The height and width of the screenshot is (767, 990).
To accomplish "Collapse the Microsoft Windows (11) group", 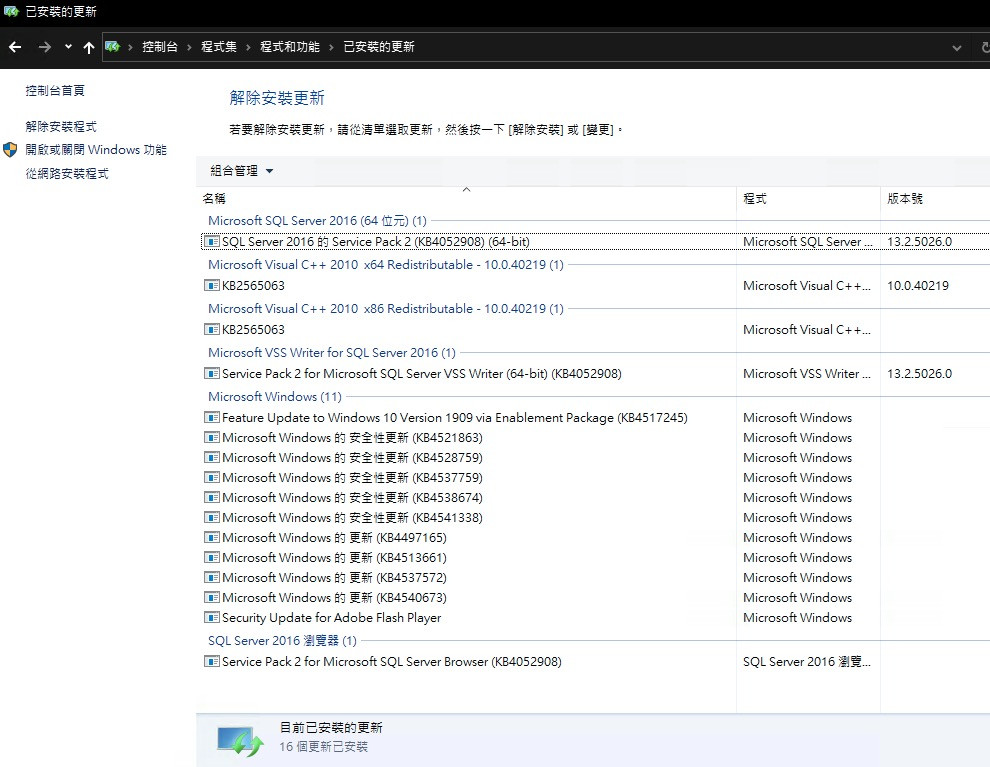I will point(275,396).
